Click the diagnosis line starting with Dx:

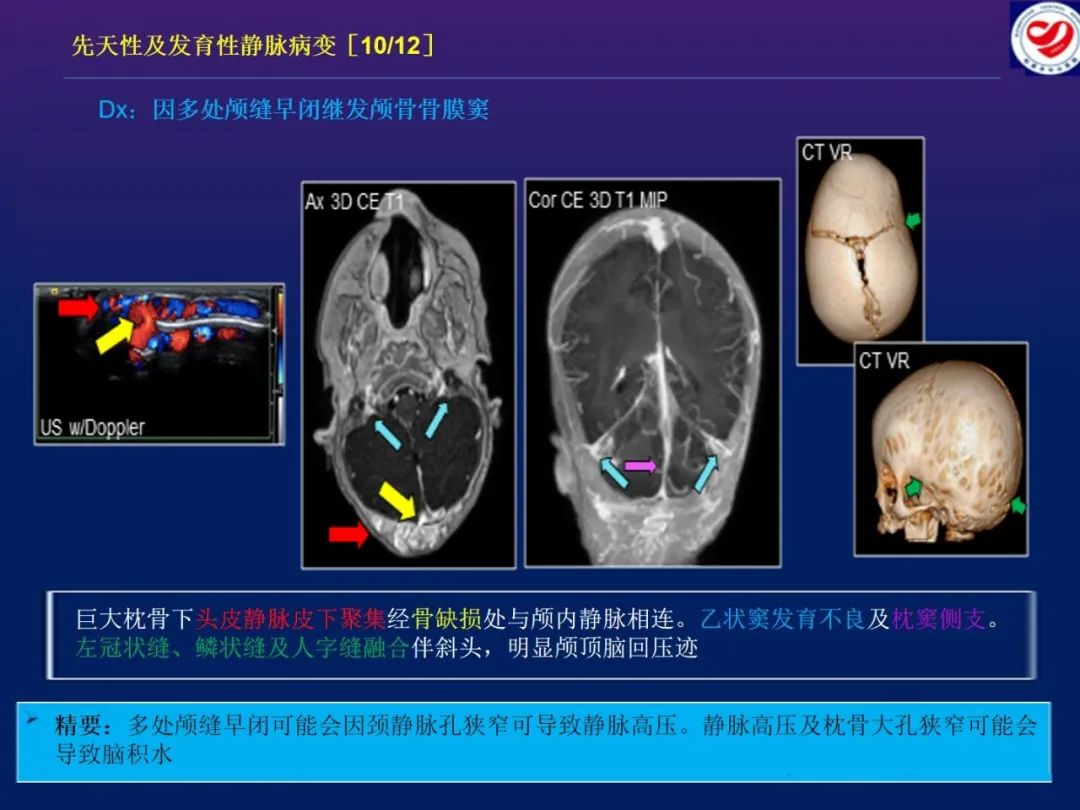293,110
